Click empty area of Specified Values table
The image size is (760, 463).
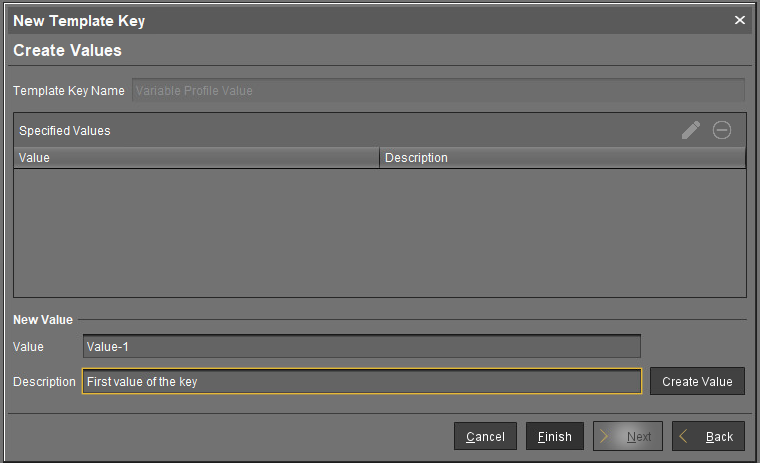coord(380,232)
